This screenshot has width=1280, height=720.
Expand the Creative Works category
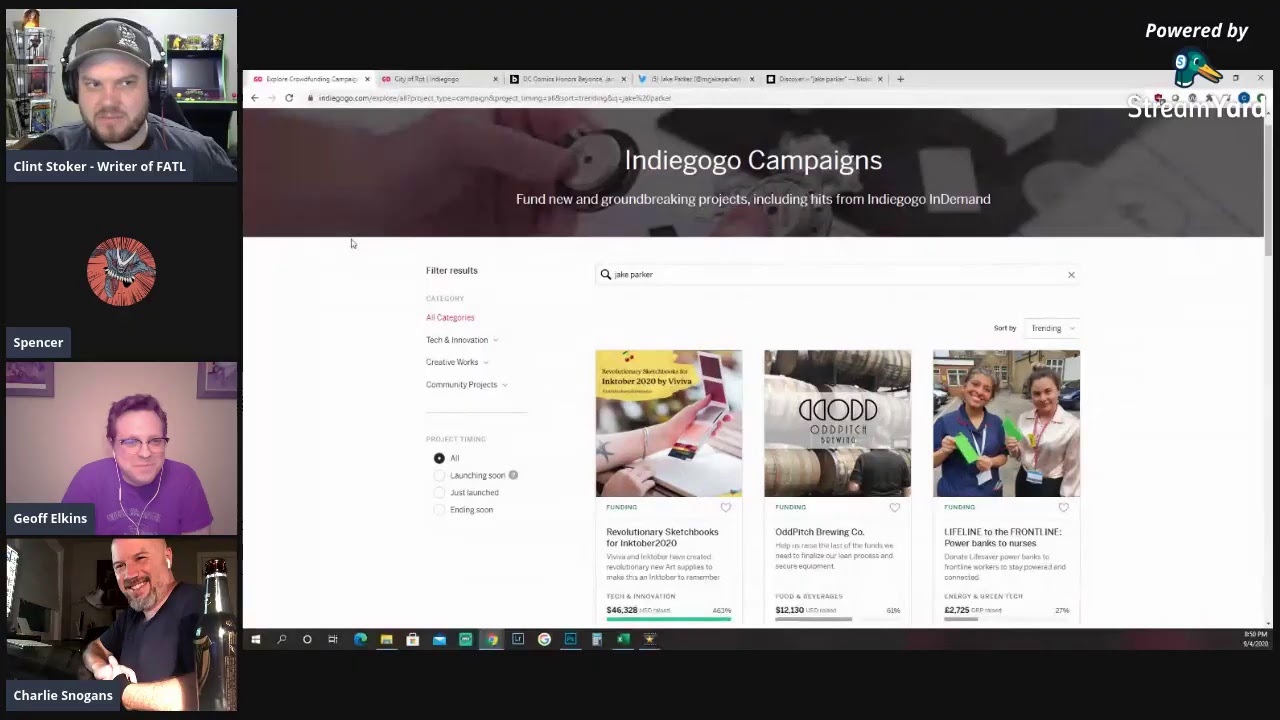(x=456, y=362)
